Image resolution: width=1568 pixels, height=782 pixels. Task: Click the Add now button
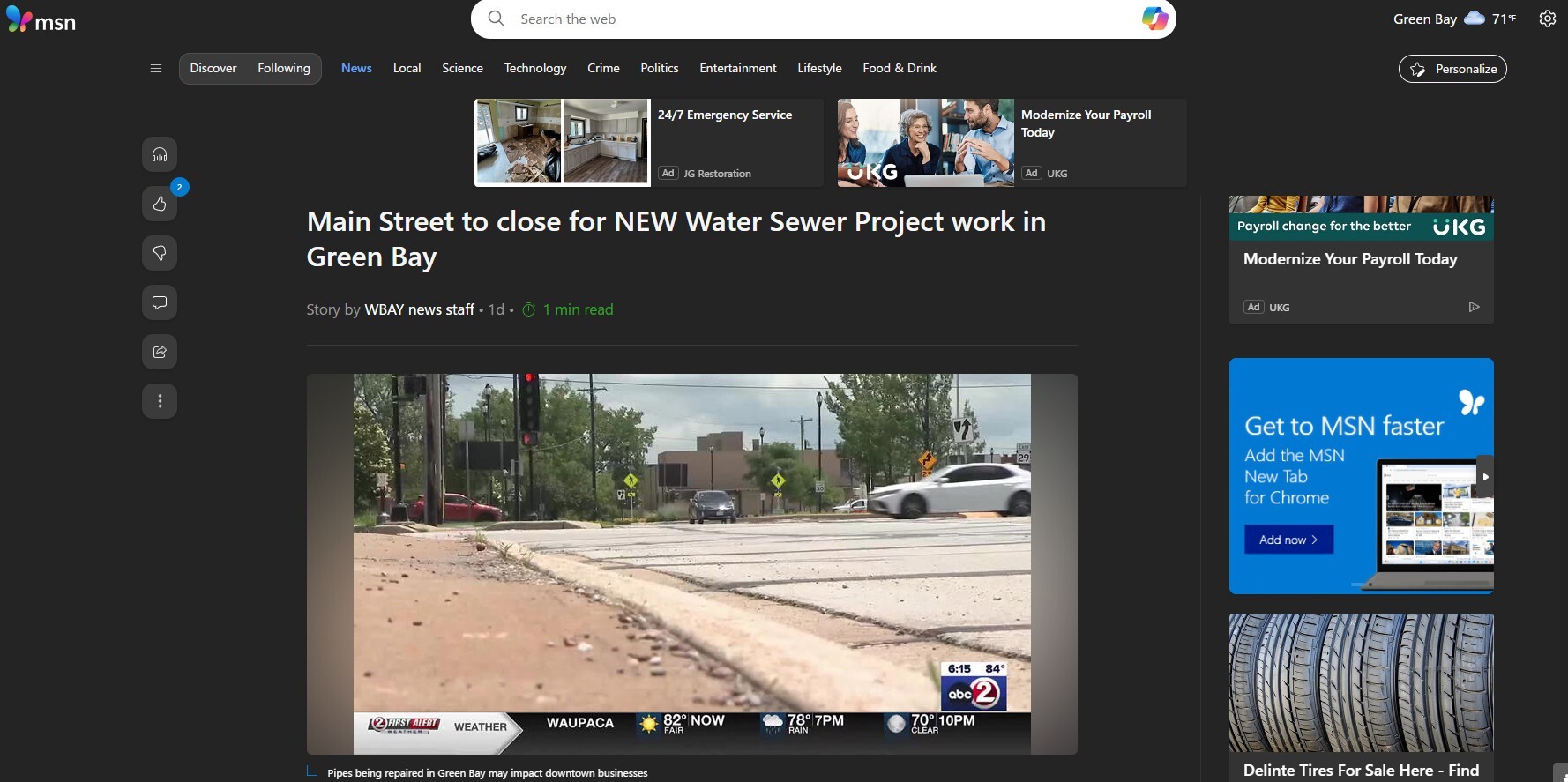[x=1288, y=540]
